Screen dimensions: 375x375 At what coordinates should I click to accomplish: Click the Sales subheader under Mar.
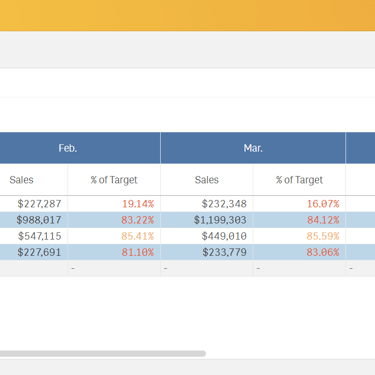(207, 180)
